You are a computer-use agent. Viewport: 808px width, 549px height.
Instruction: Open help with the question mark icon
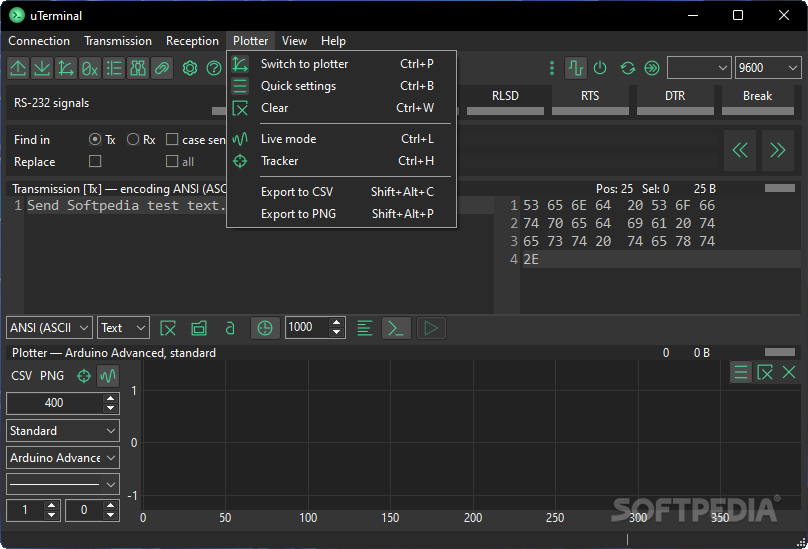coord(214,68)
